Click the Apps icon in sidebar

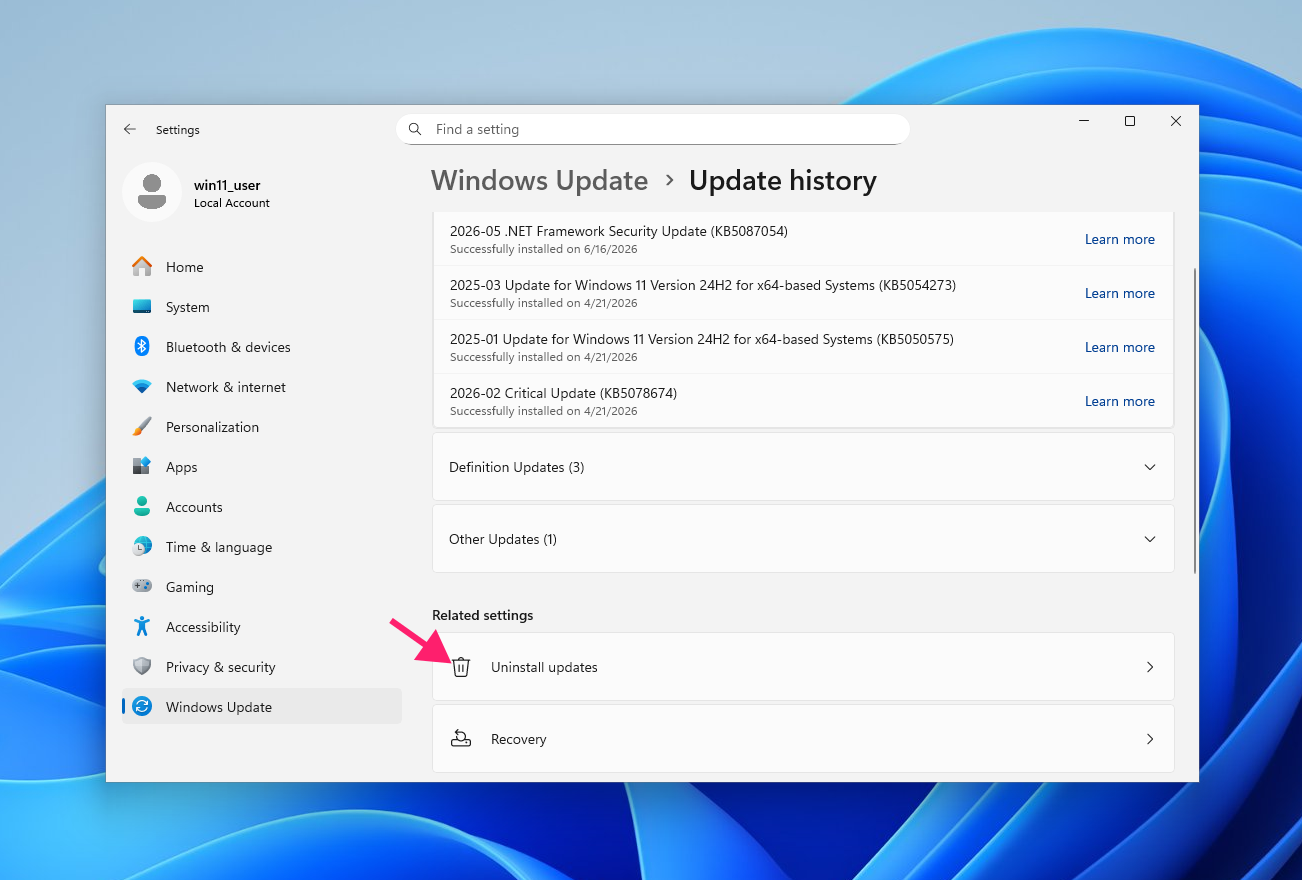pyautogui.click(x=142, y=467)
